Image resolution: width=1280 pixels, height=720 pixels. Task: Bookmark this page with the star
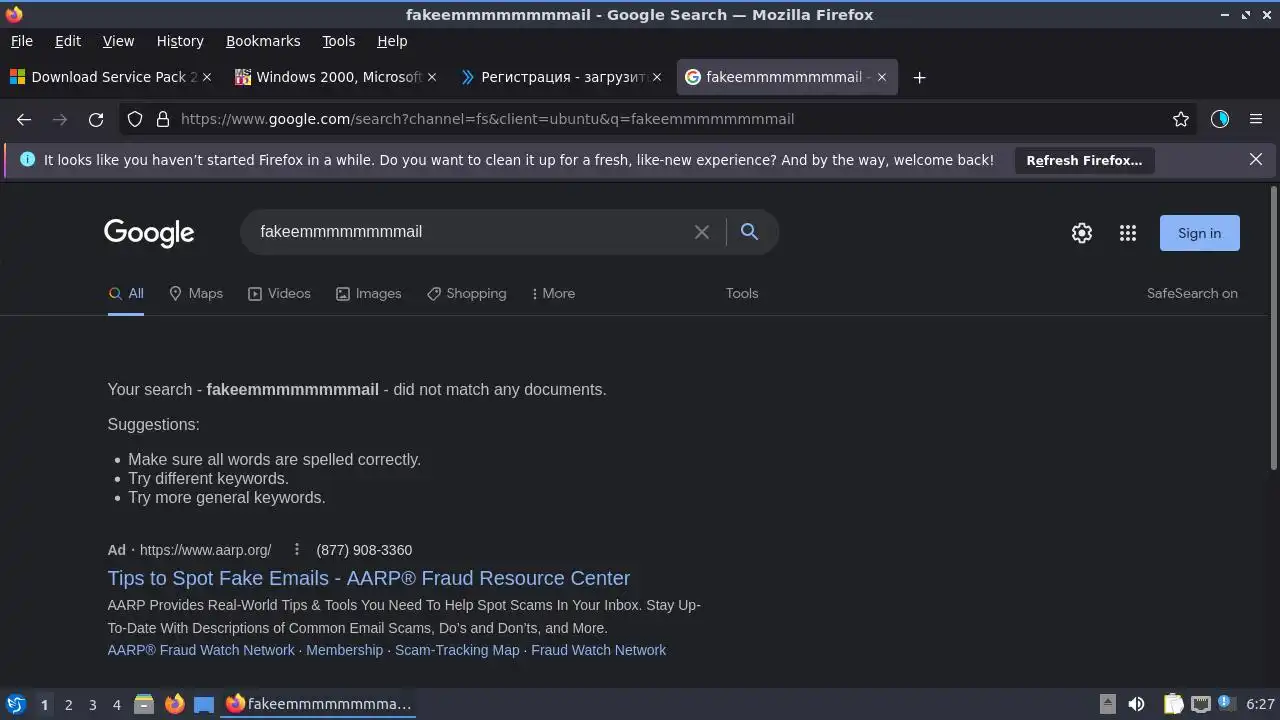click(x=1181, y=119)
